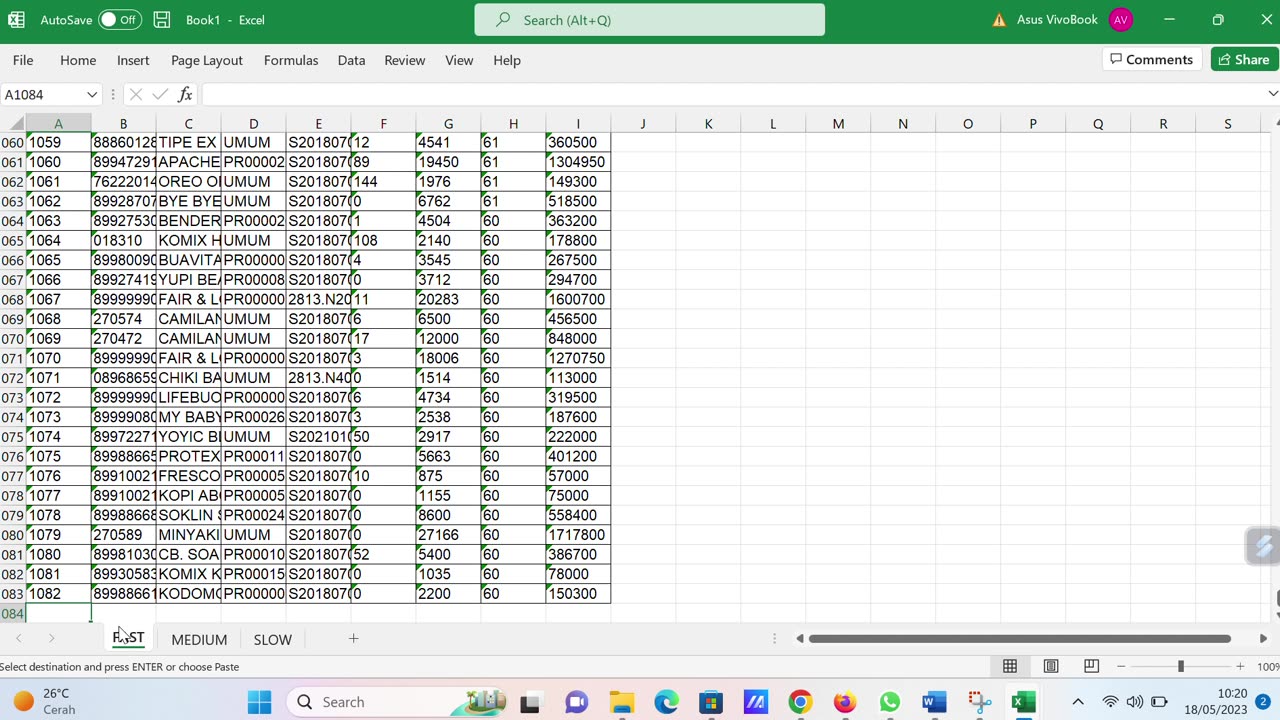This screenshot has width=1280, height=720.
Task: Click the zoom out minus button
Action: pos(1121,666)
